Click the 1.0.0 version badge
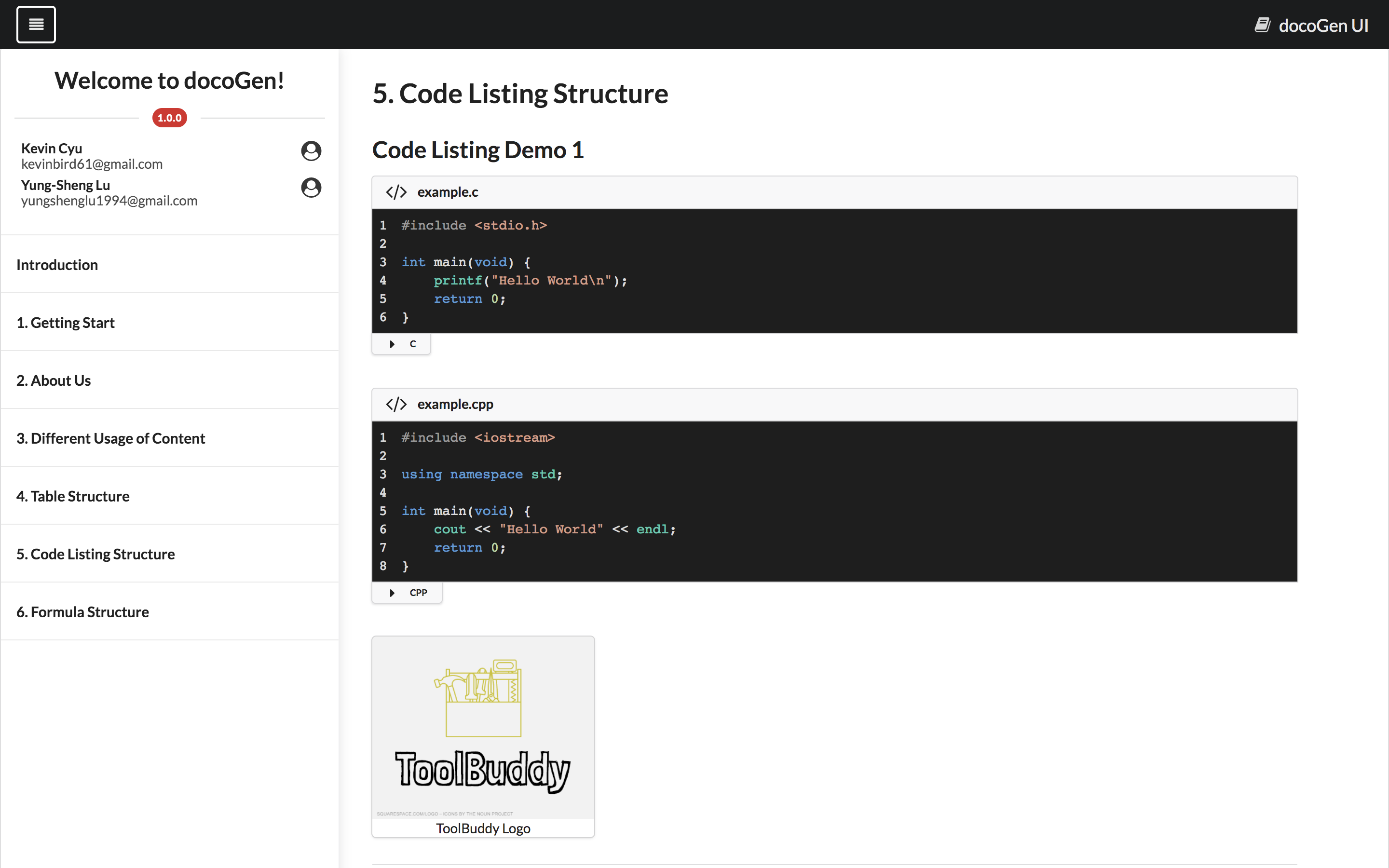This screenshot has height=868, width=1389. pos(169,118)
